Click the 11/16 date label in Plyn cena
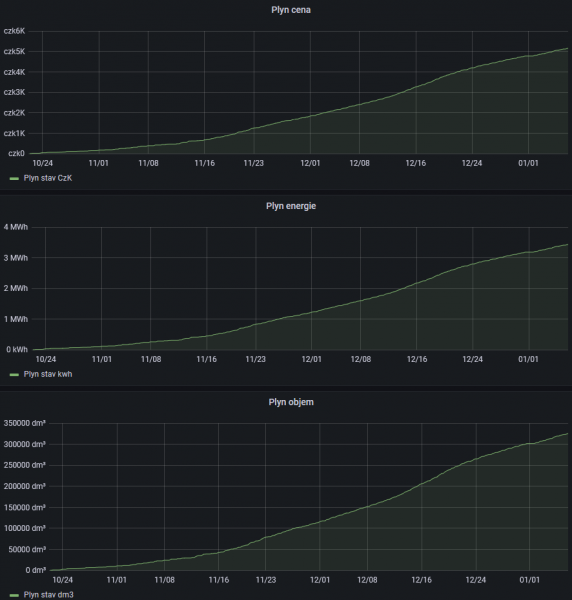 pos(204,163)
